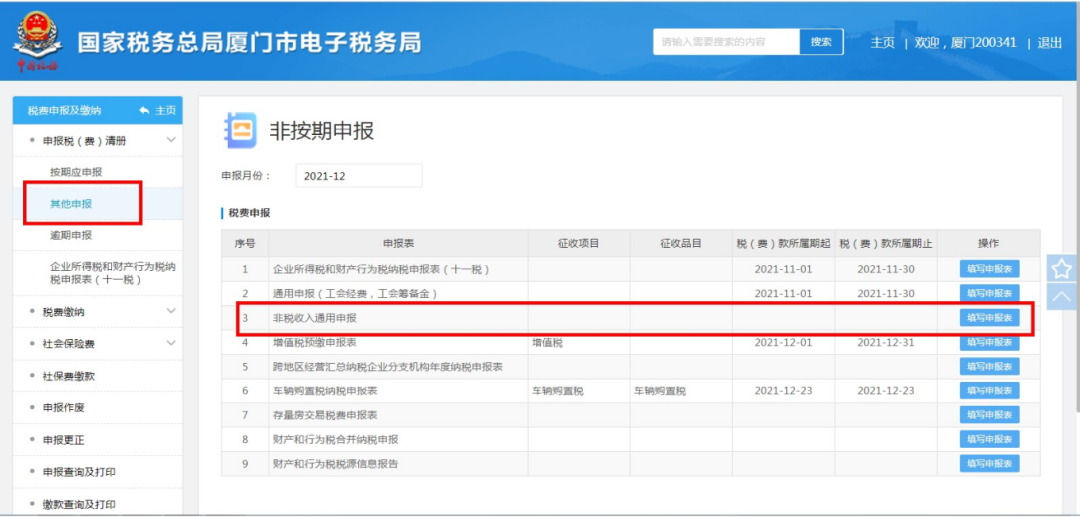Image resolution: width=1080 pixels, height=517 pixels.
Task: Expand the 申报税(费)清册 chevron
Action: [x=172, y=140]
